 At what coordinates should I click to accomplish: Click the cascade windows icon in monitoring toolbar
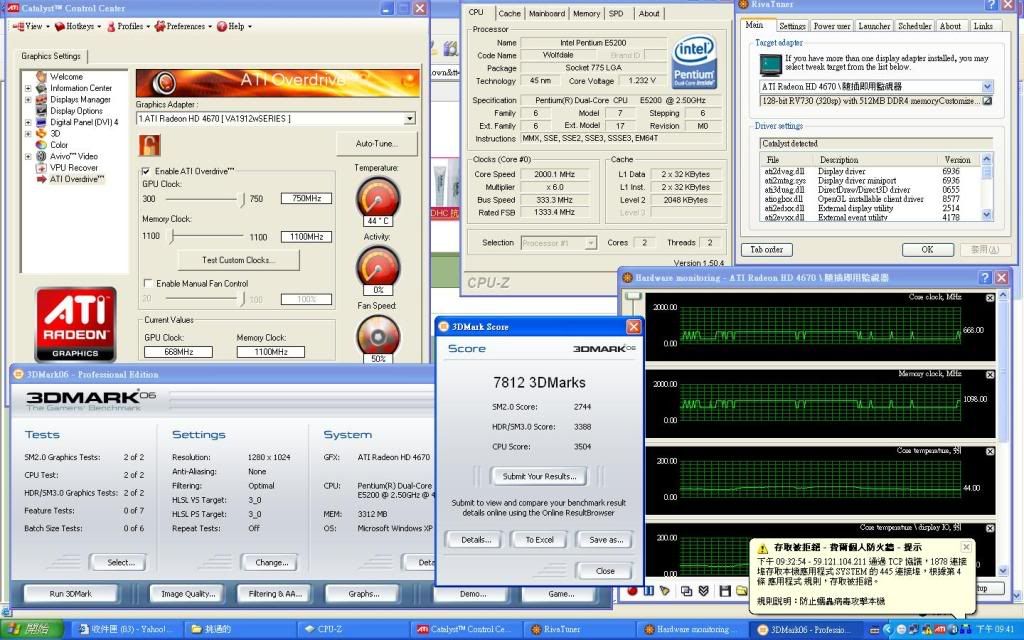(x=686, y=591)
